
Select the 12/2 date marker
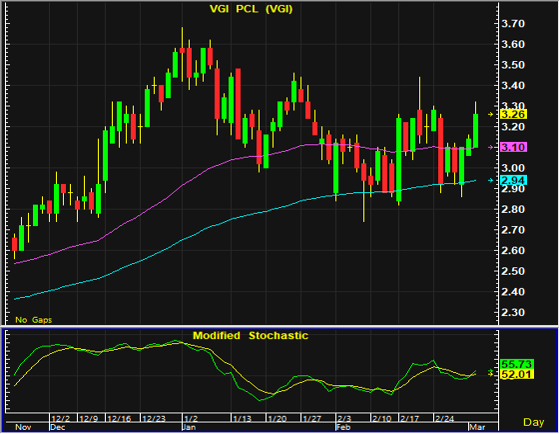(60, 419)
